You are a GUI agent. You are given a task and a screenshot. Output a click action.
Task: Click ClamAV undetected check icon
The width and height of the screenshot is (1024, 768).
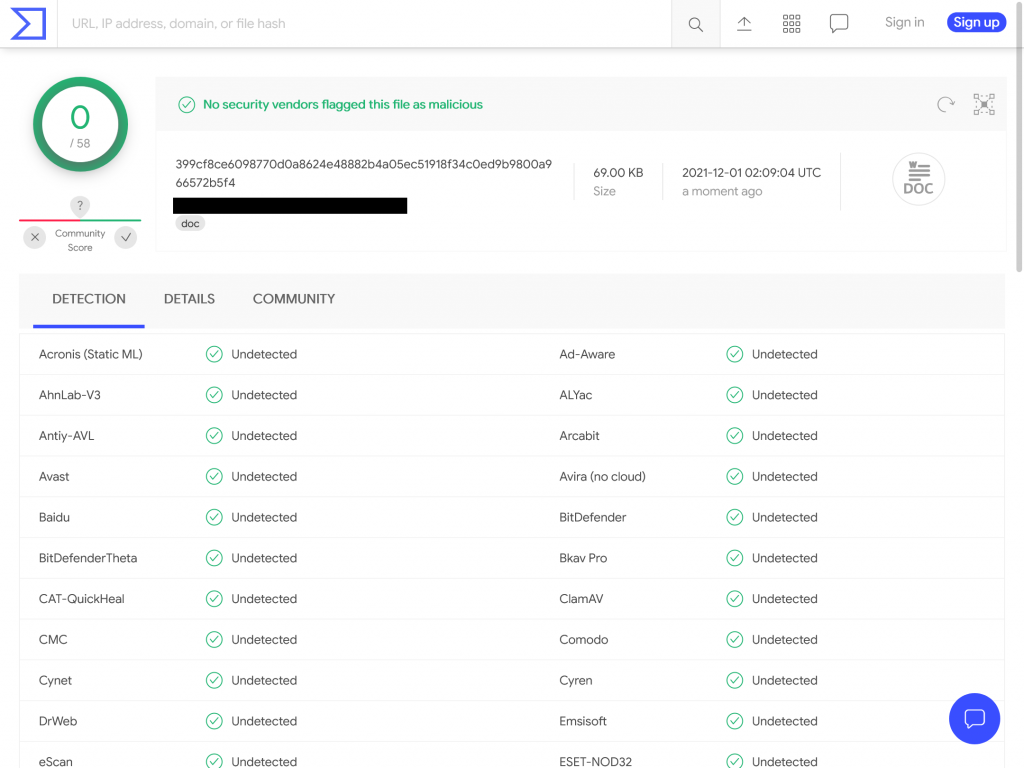735,599
